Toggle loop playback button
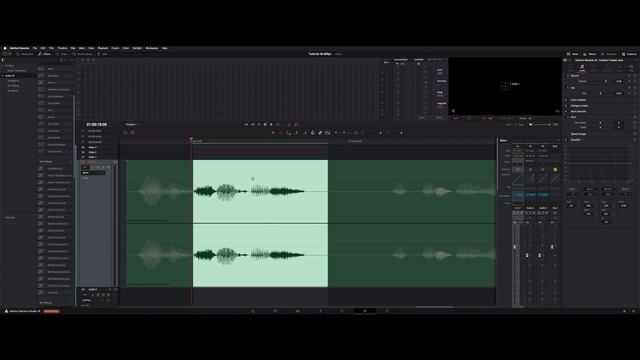 [278, 124]
